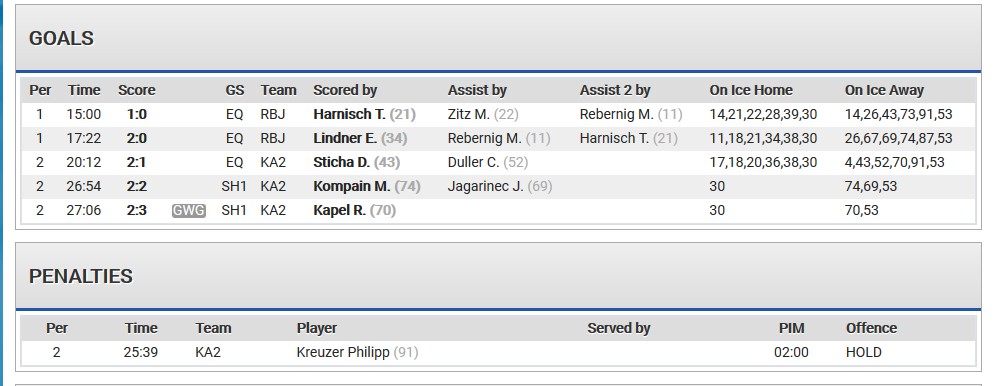Click the Scored by column header
This screenshot has width=994, height=386.
click(x=345, y=91)
